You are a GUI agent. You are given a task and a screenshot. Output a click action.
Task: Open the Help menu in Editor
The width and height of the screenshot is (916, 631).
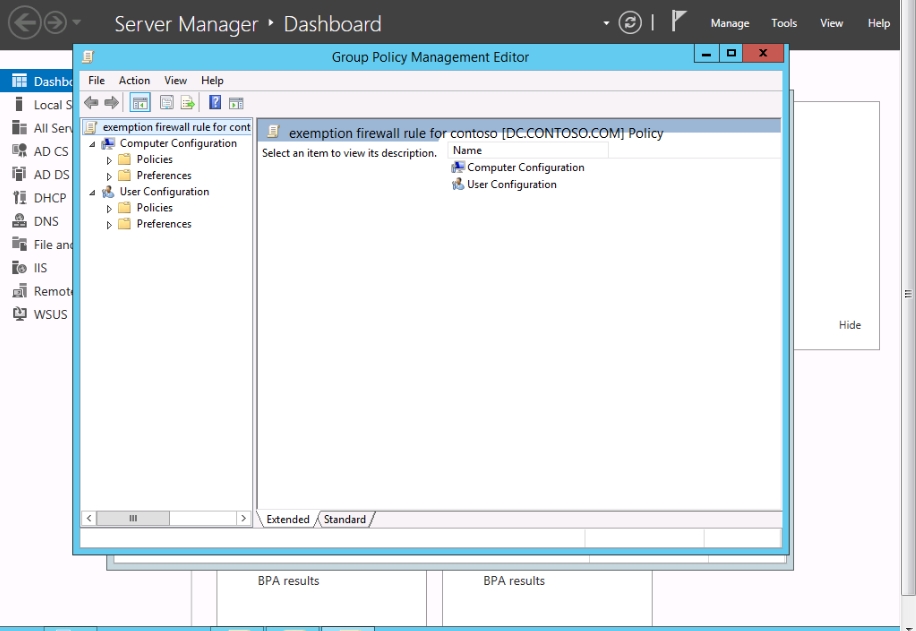[x=212, y=81]
